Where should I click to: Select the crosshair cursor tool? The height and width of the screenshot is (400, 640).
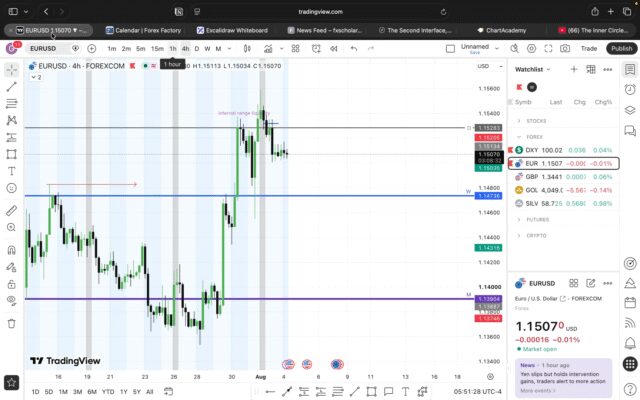tap(11, 70)
